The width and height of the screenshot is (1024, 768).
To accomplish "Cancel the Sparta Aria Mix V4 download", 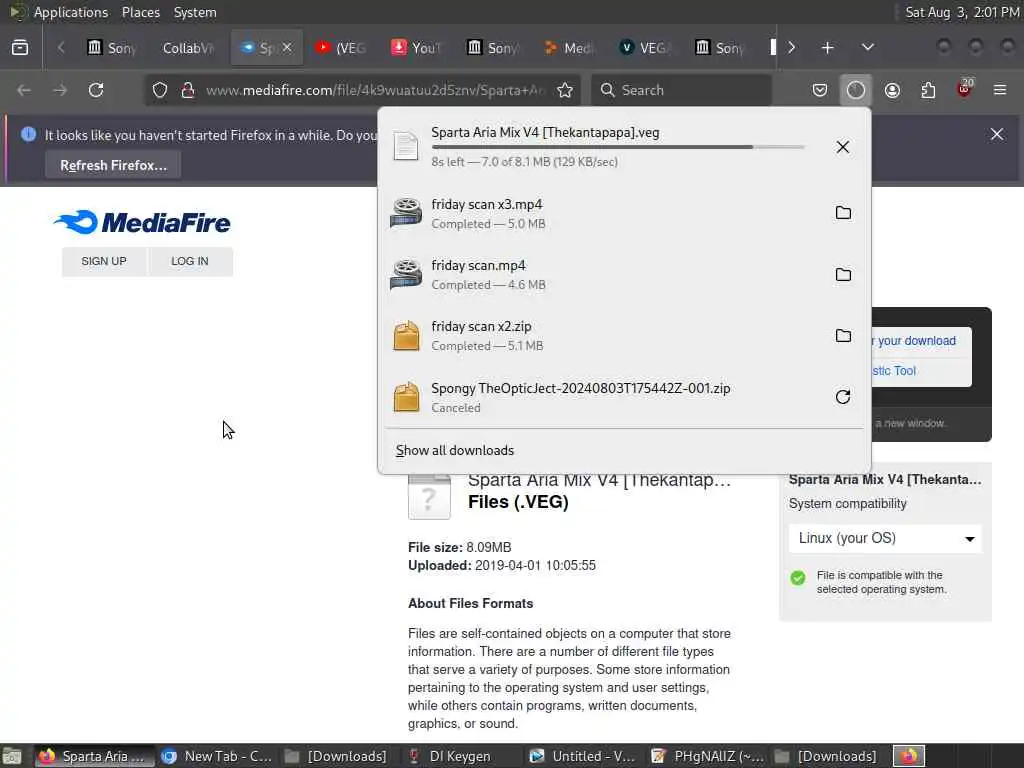I will click(842, 147).
